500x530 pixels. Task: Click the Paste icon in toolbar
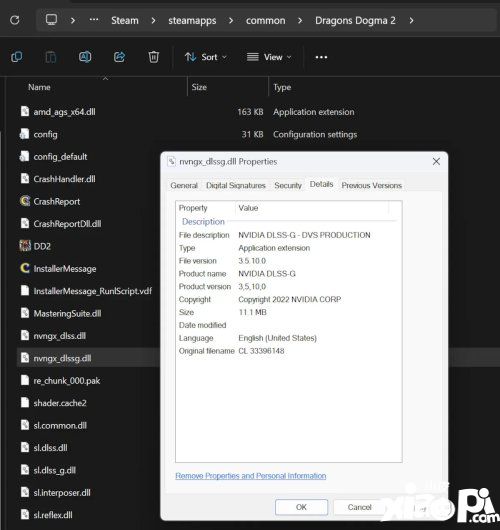(x=51, y=57)
